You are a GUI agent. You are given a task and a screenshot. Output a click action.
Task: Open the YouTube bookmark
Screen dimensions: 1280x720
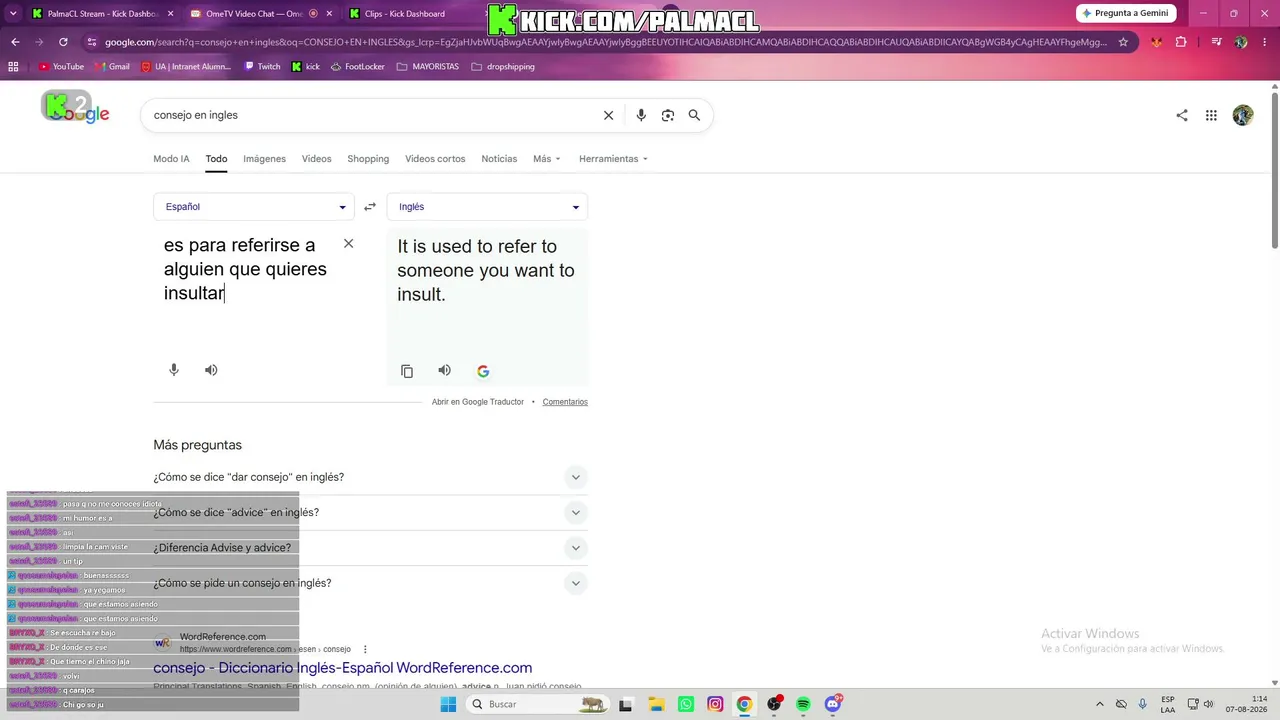coord(61,67)
